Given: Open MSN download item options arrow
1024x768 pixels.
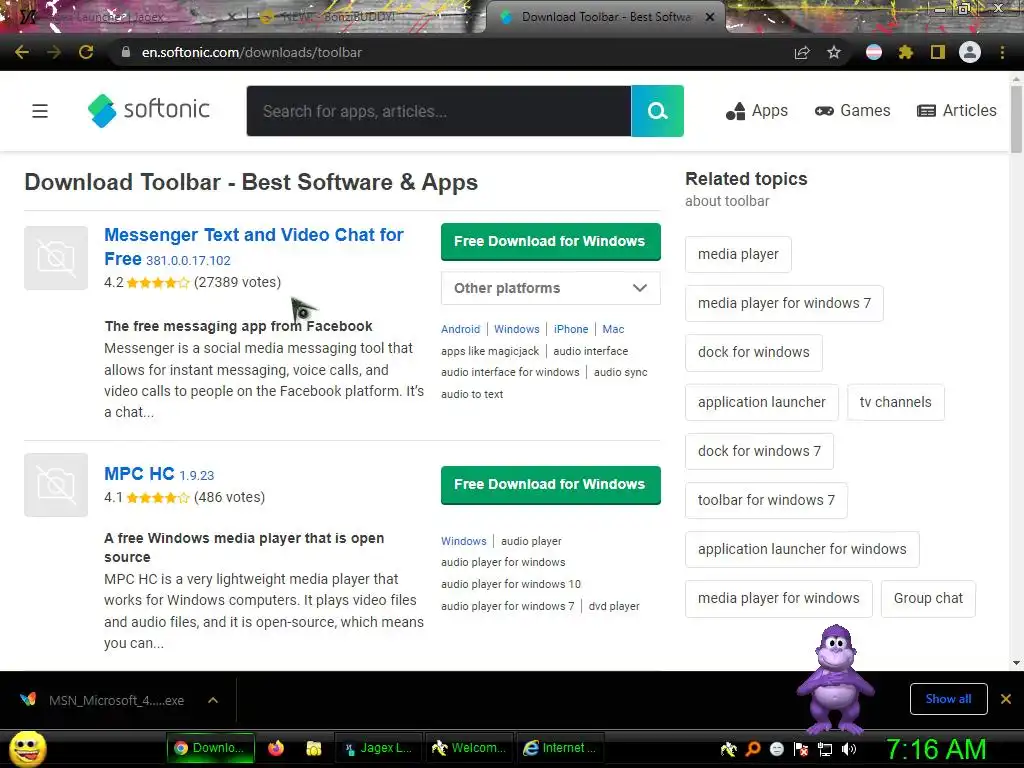Looking at the screenshot, I should (213, 700).
